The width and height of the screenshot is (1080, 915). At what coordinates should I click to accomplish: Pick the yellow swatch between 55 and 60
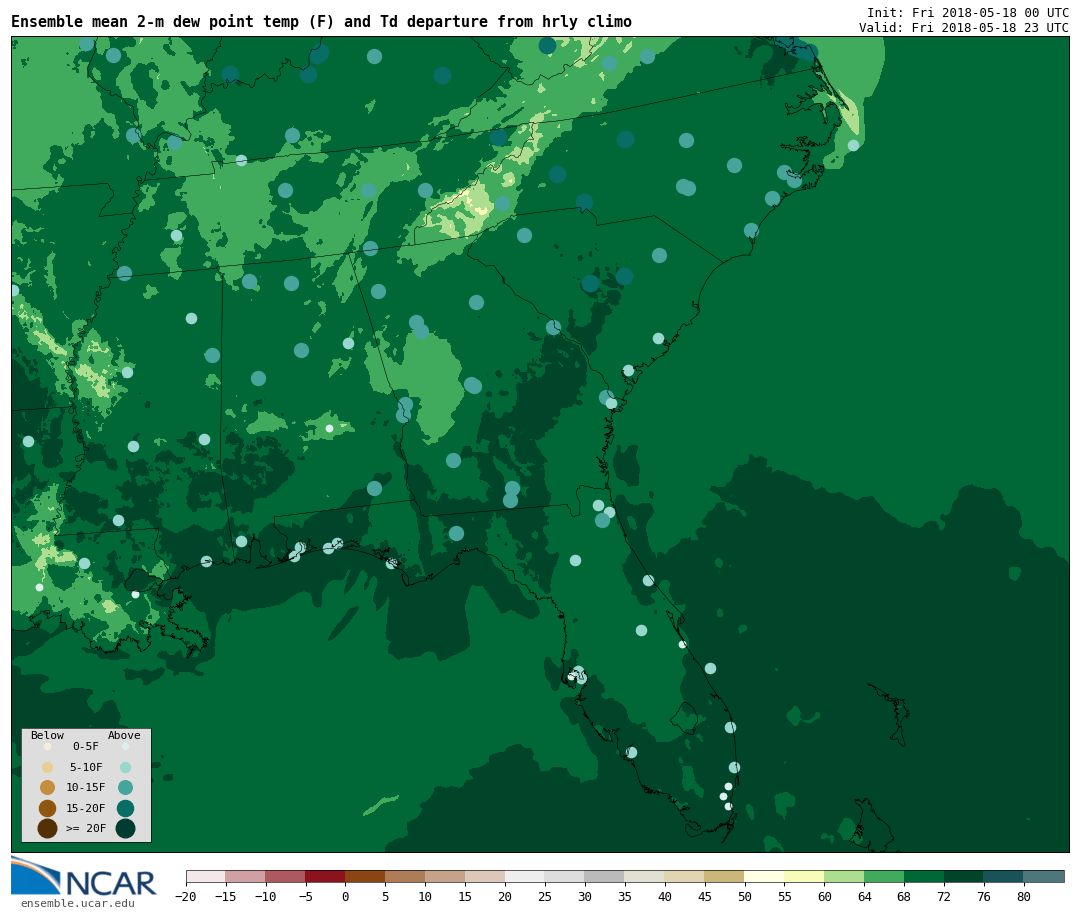(x=805, y=876)
